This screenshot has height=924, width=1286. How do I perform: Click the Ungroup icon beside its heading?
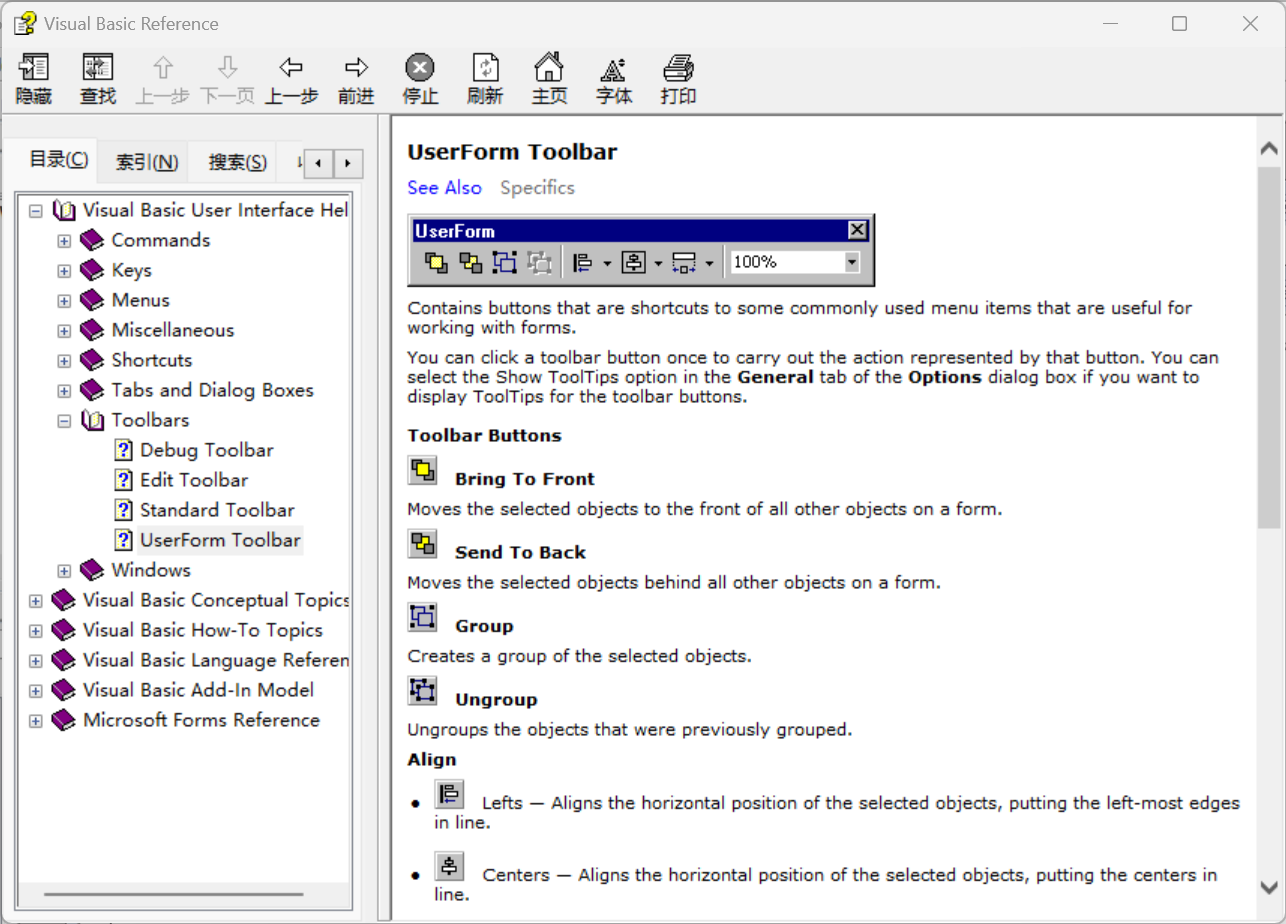pyautogui.click(x=423, y=690)
